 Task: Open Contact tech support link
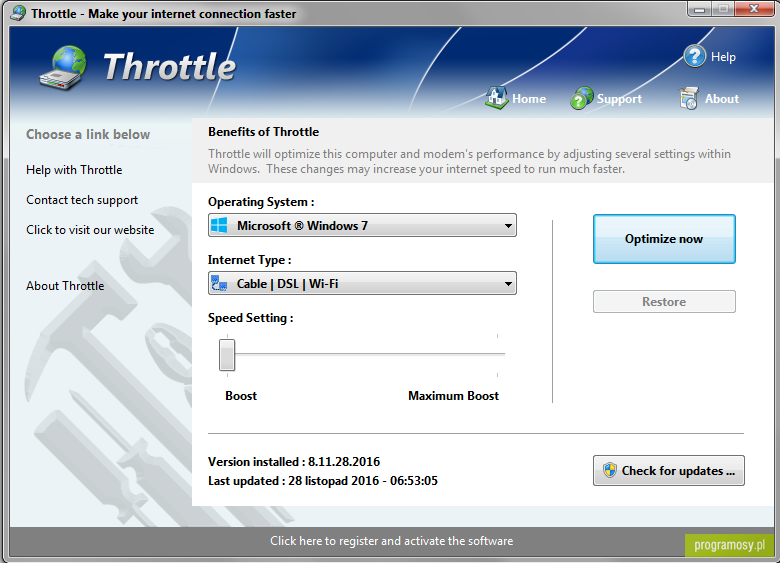point(82,200)
